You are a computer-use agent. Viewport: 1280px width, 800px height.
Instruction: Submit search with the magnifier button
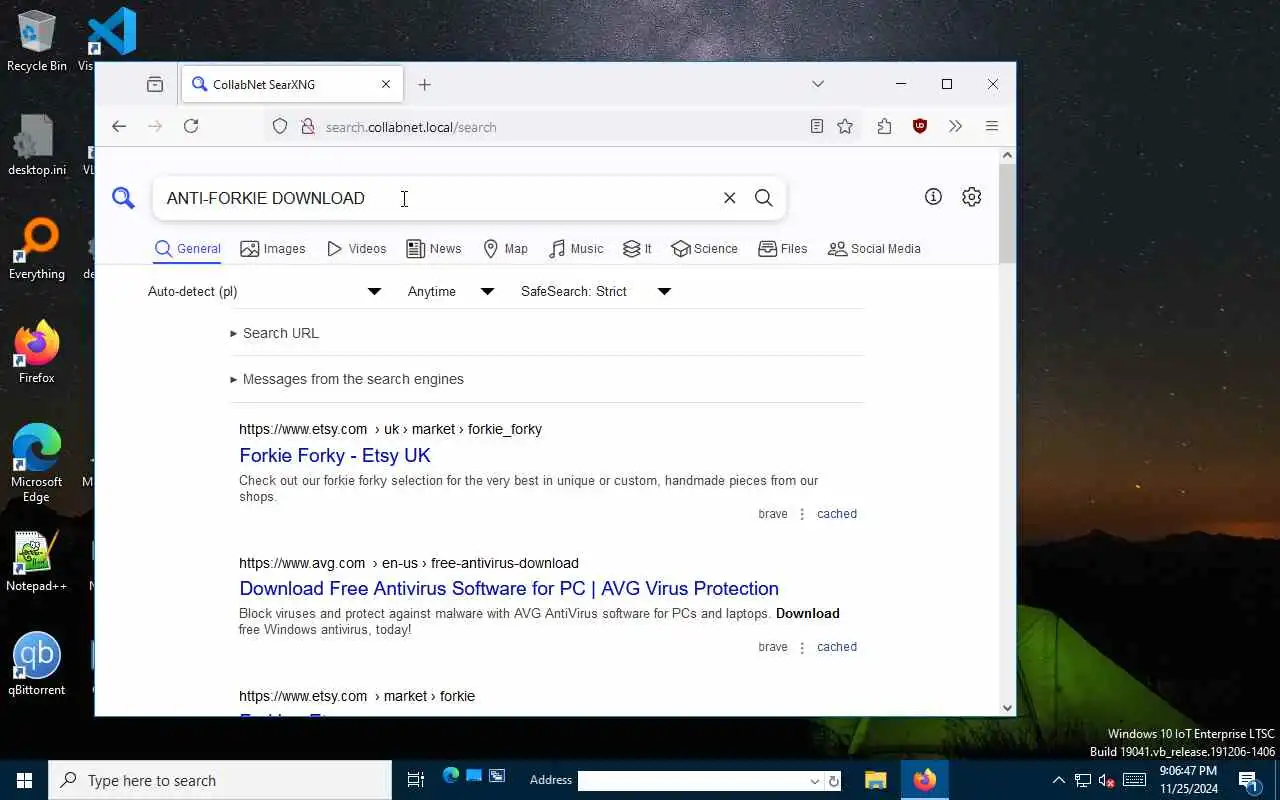[x=764, y=198]
